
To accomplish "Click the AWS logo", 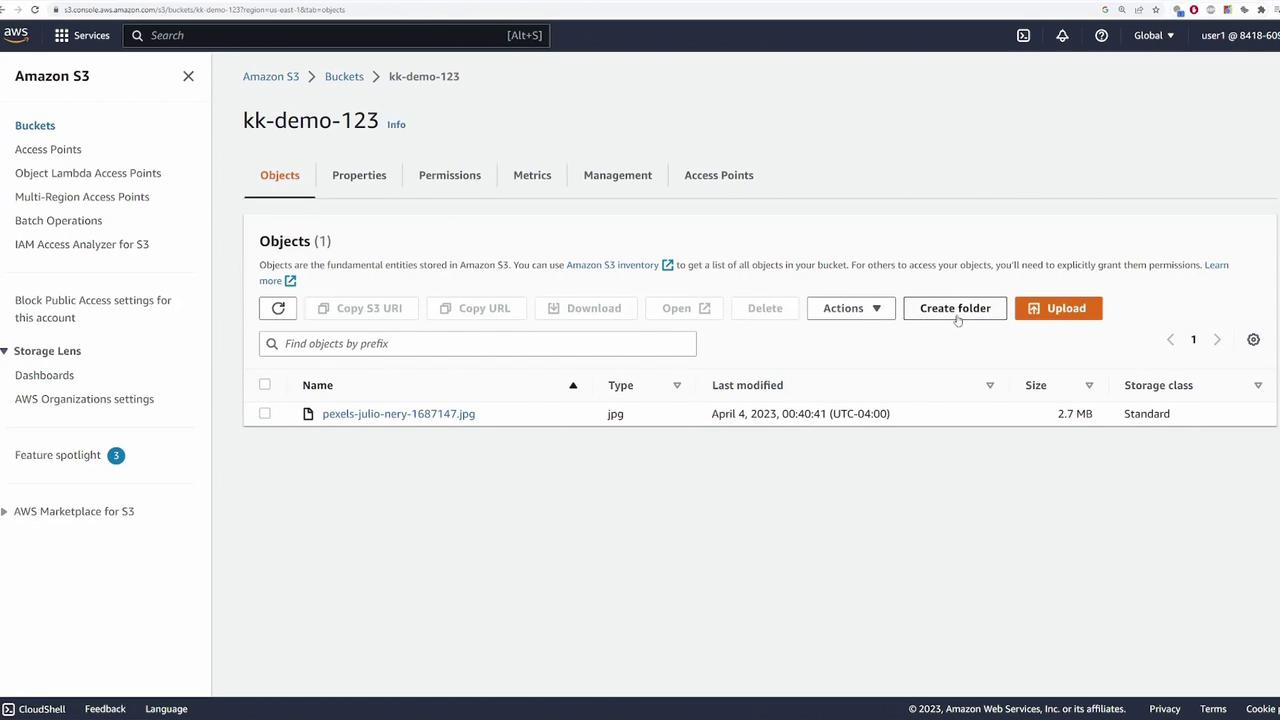I will pos(15,35).
